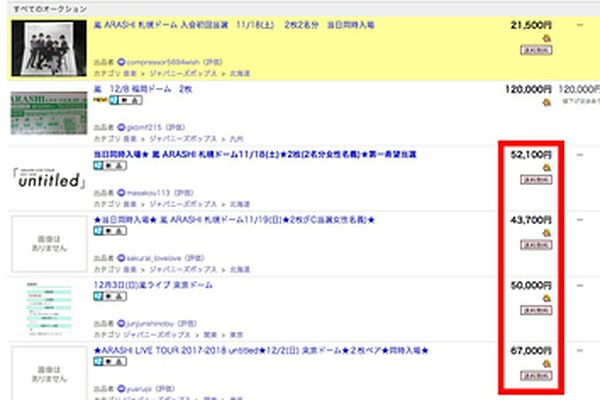Screen dimensions: 600x400
Task: Open listing '嵐 12/8 福岡ドーム 2枚'
Action: [143, 89]
